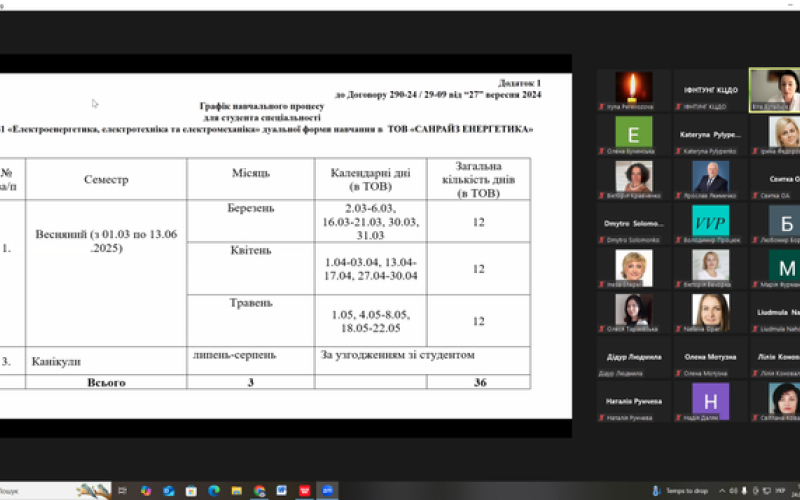The image size is (800, 500).
Task: Select the teal 'VVP' avatar participant tile
Action: 710,223
